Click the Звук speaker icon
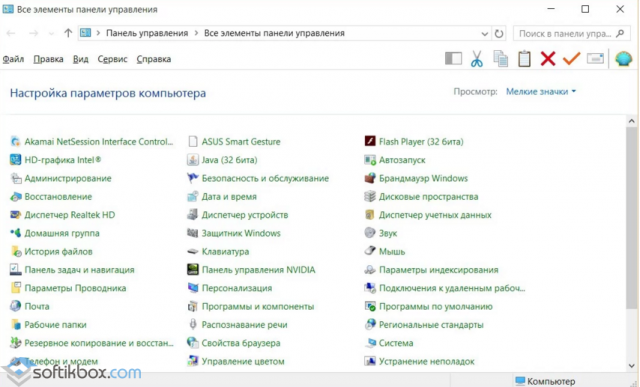This screenshot has width=640, height=387. click(x=370, y=233)
